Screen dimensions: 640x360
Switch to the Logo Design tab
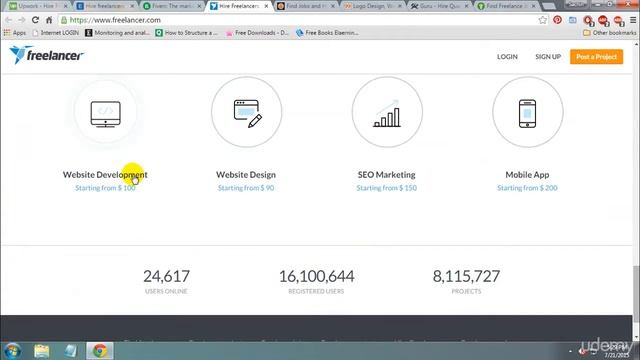[x=373, y=6]
